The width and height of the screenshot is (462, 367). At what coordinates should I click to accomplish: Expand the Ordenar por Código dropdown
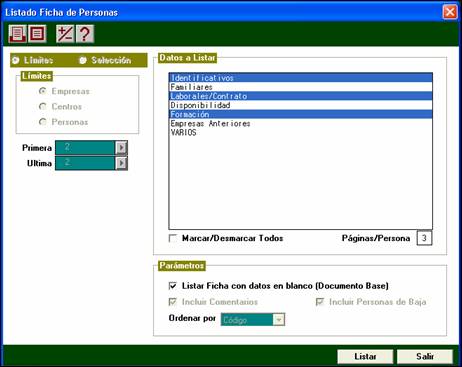click(x=279, y=320)
